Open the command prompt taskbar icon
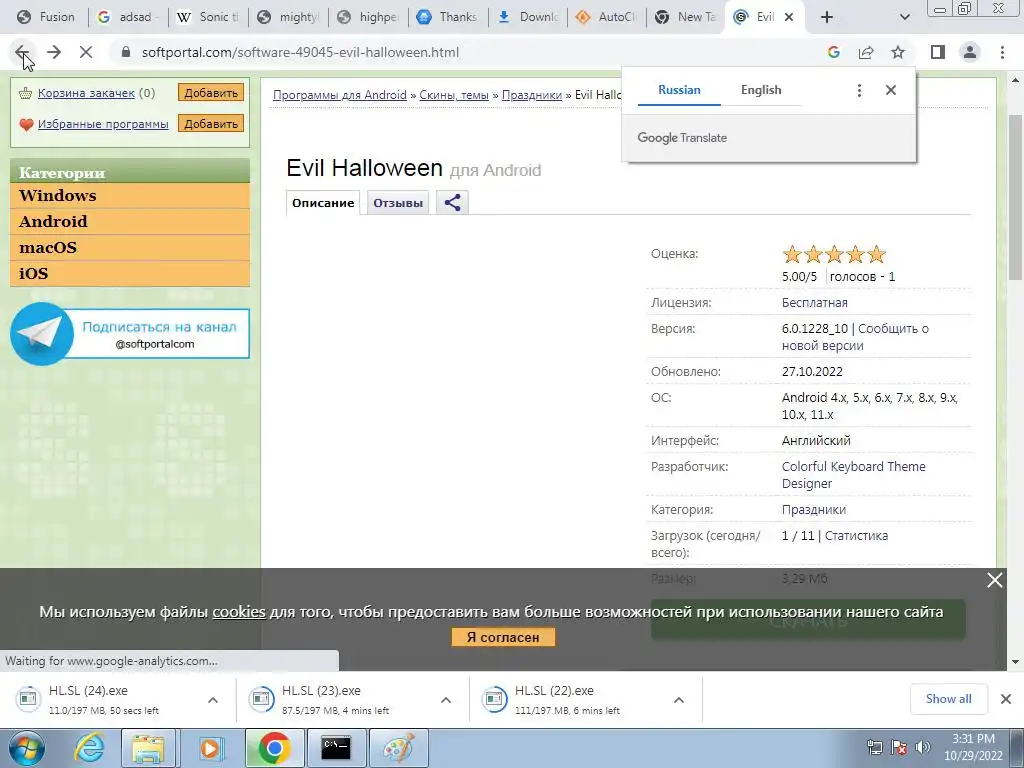The height and width of the screenshot is (768, 1024). (x=336, y=748)
